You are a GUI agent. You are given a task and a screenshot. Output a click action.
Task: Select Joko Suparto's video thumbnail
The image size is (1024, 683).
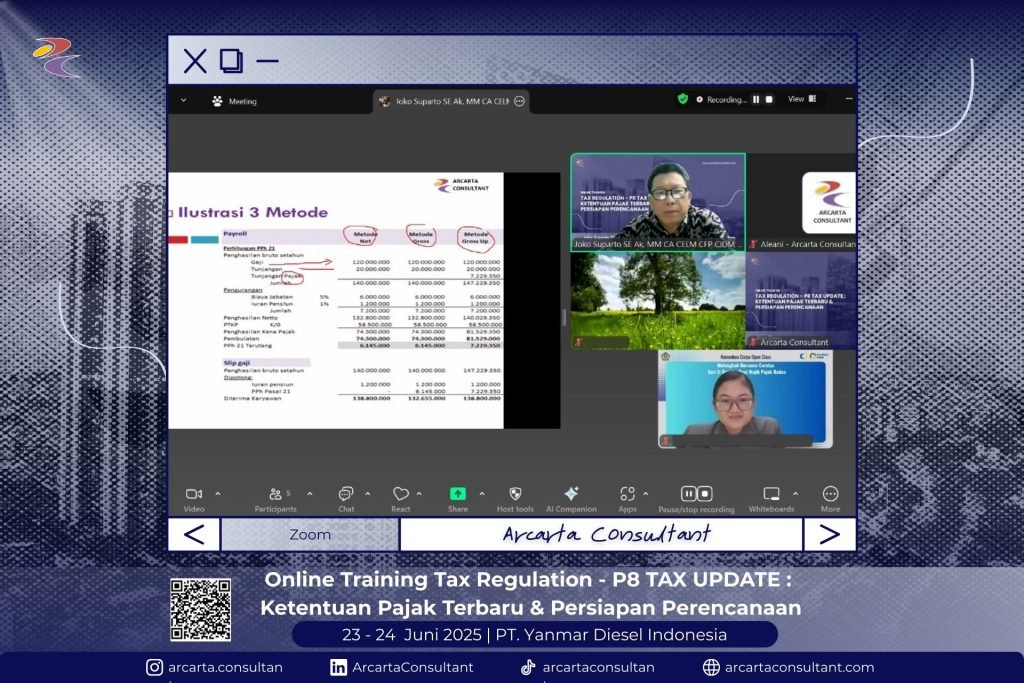pos(657,202)
